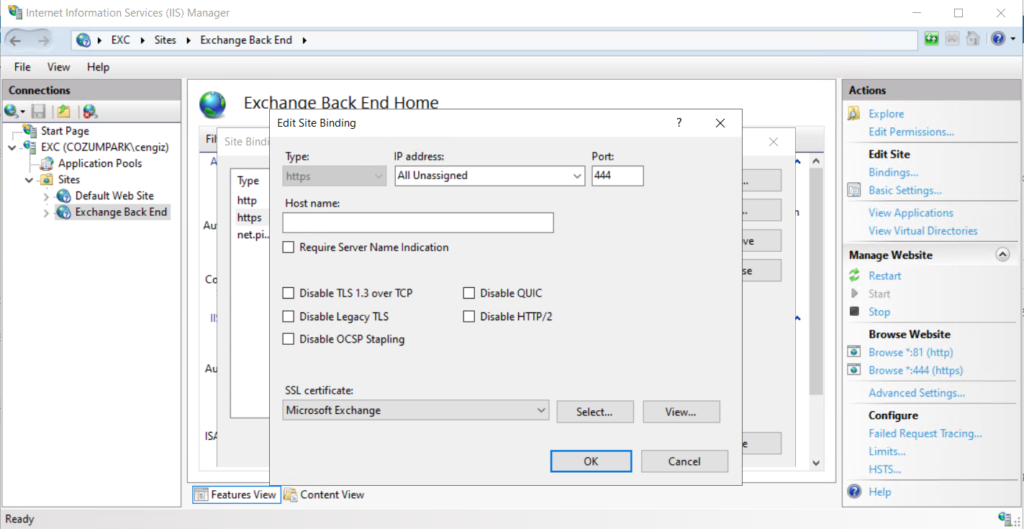Click the scroll down arrow in features pane
This screenshot has width=1024, height=529.
coord(816,462)
